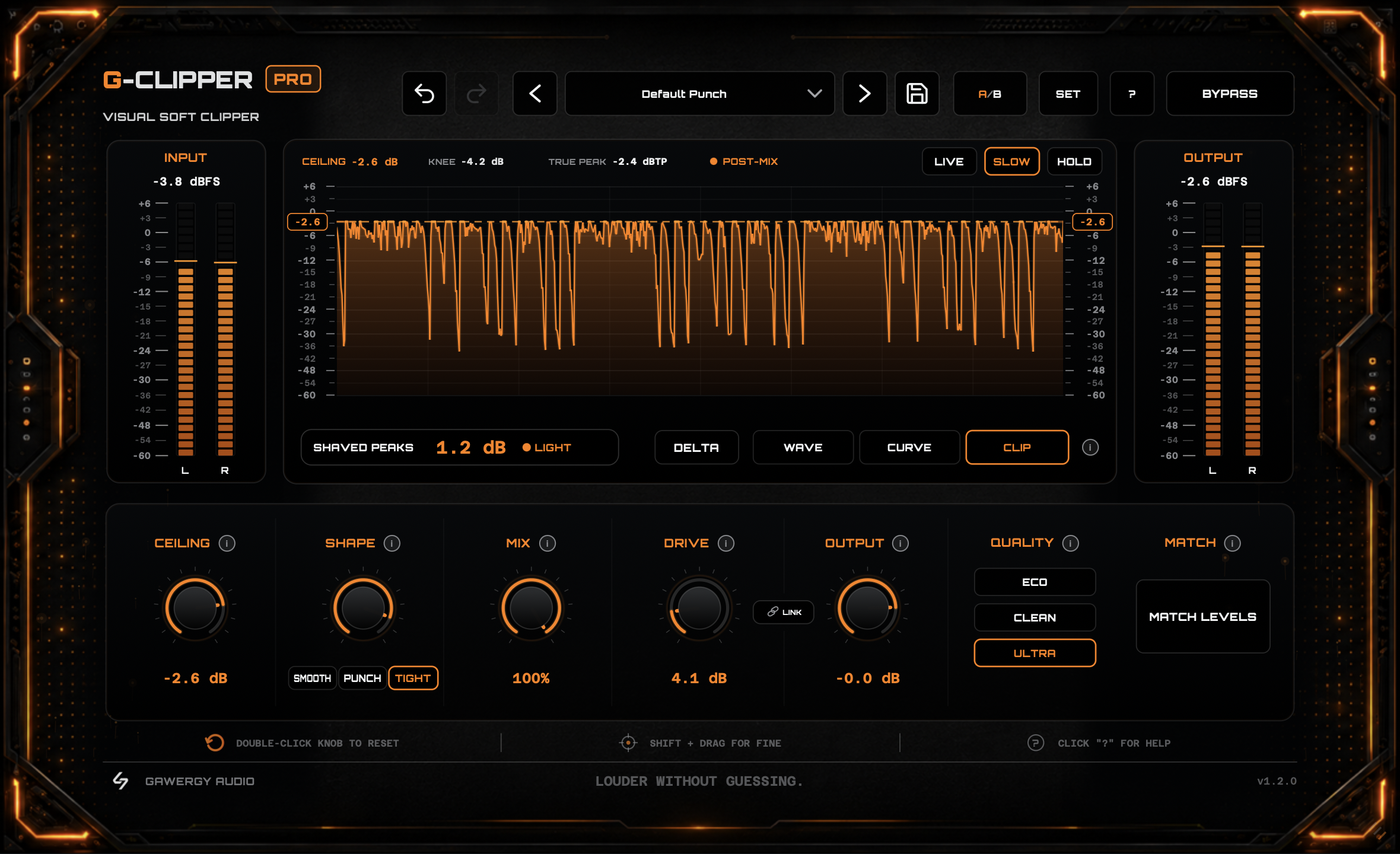1400x854 pixels.
Task: Click the LIGHT indicator in Shaved Peaks
Action: tap(546, 447)
